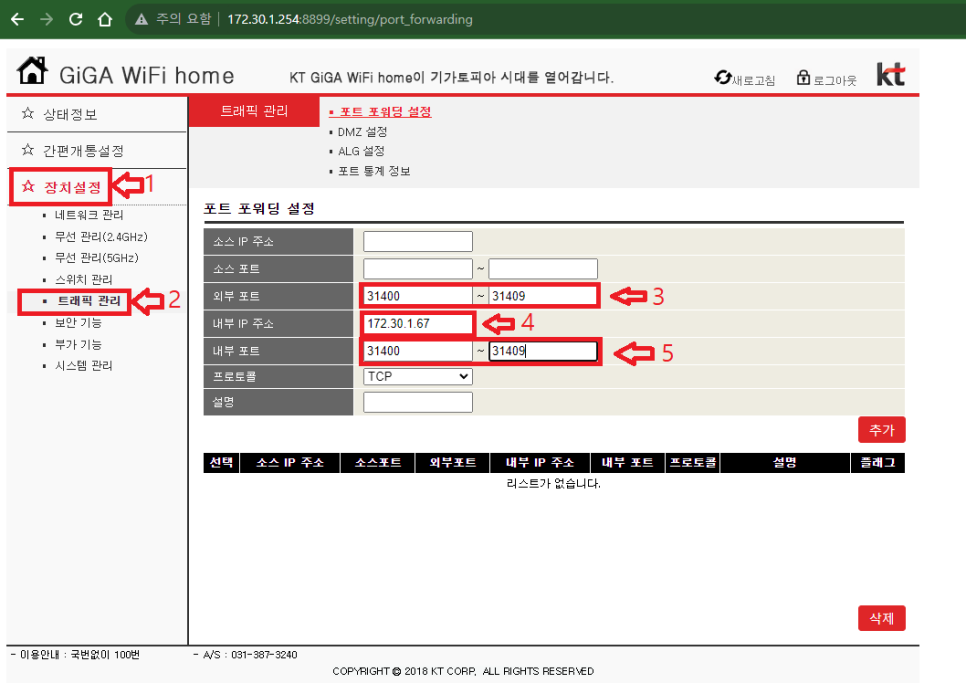This screenshot has width=966, height=683.
Task: Click the 리스트가 없습니다 empty list message
Action: 553,484
